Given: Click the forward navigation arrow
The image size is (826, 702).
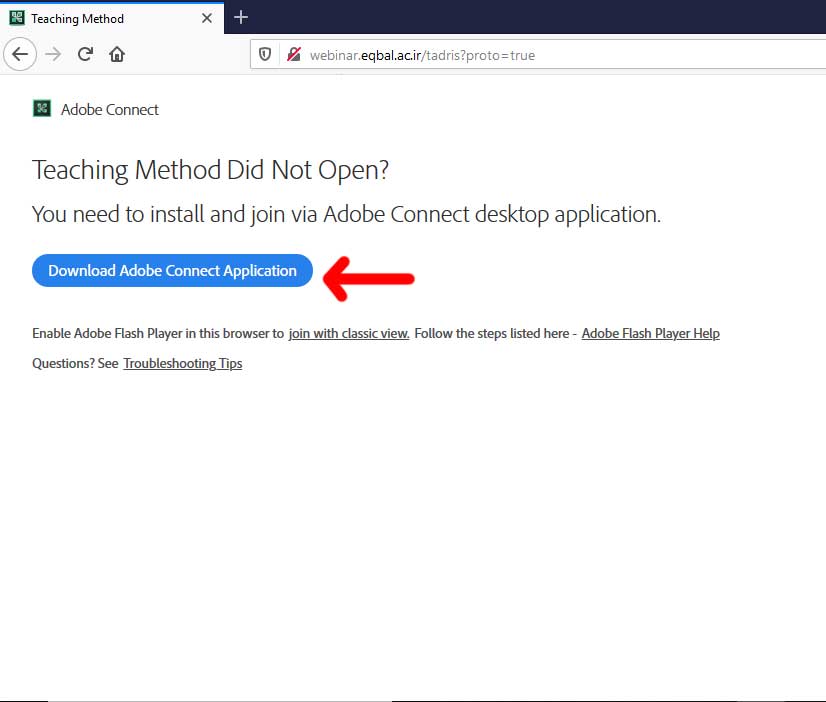Looking at the screenshot, I should pos(53,54).
